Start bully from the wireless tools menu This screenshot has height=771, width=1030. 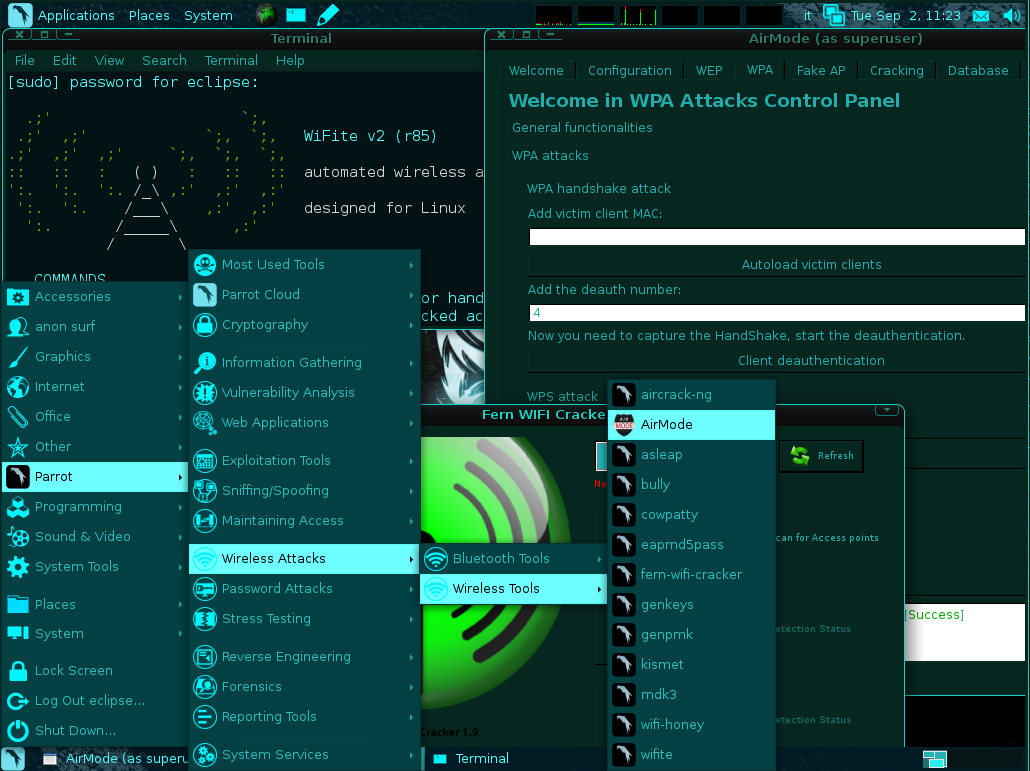click(655, 484)
